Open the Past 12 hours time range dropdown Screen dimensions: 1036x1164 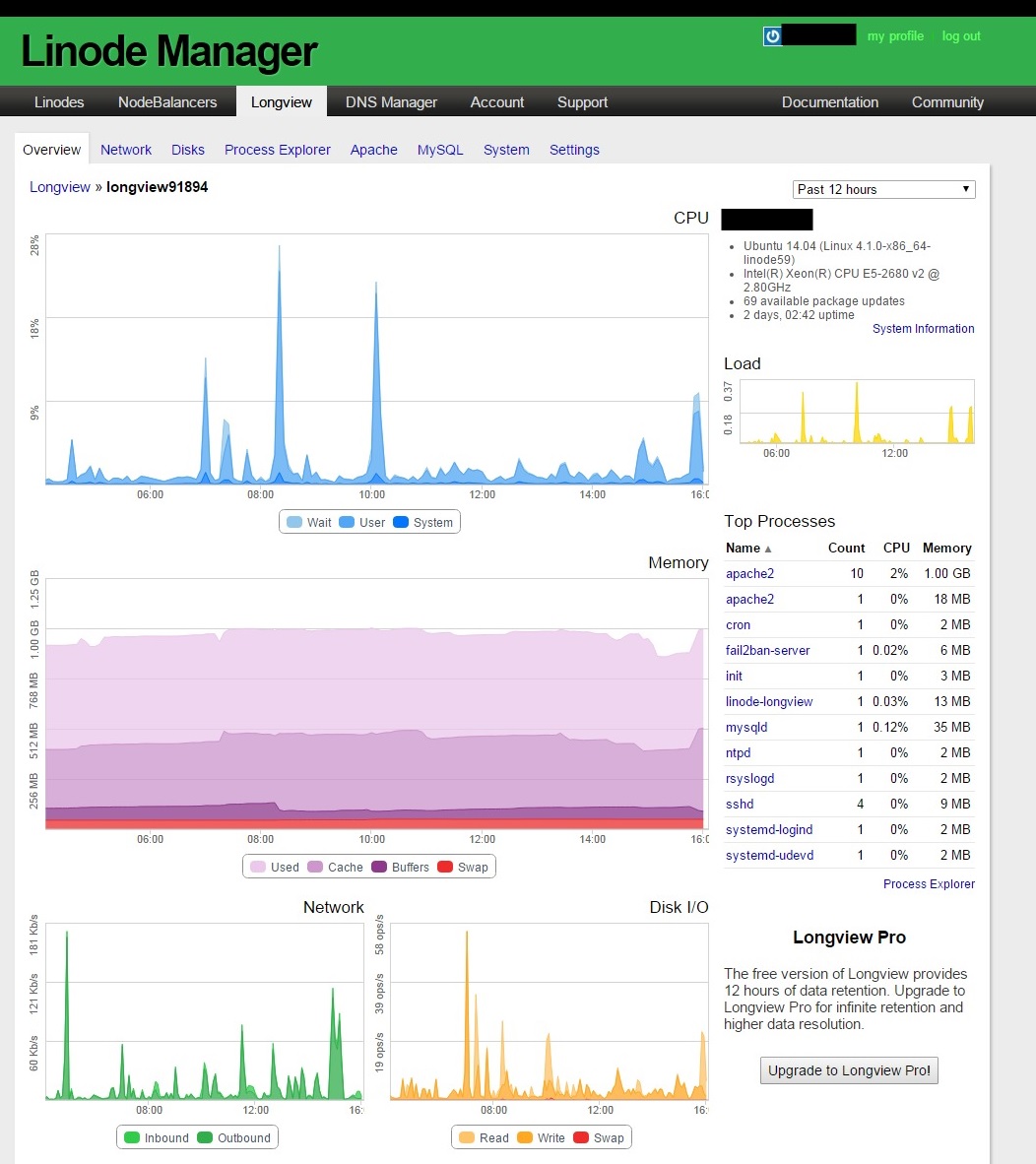coord(884,189)
